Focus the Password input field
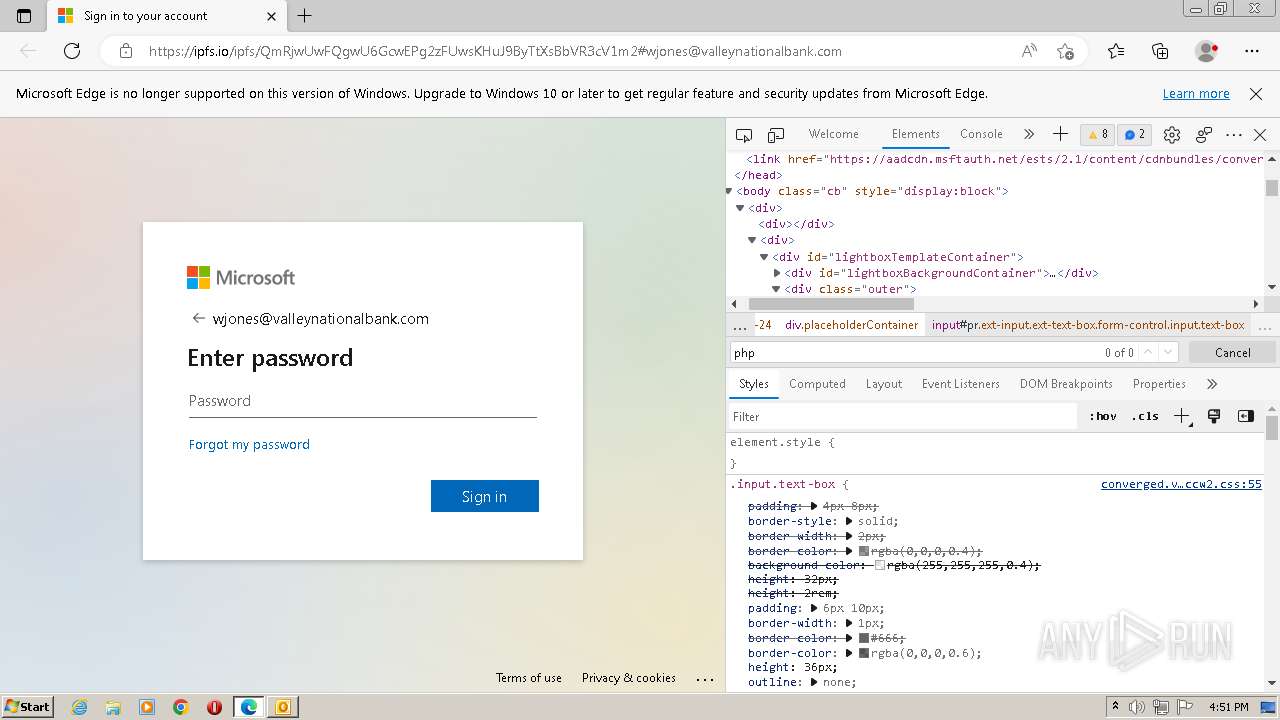This screenshot has height=720, width=1280. tap(363, 401)
